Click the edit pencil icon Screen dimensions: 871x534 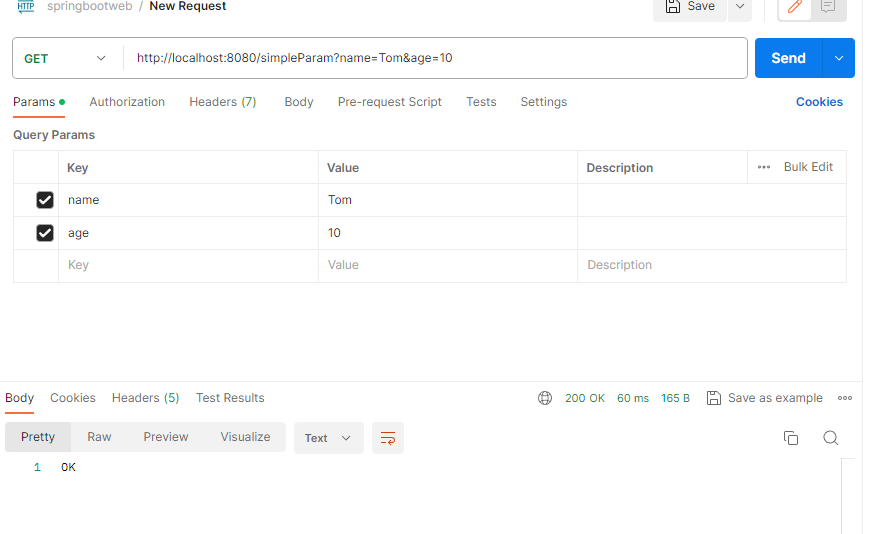point(795,8)
